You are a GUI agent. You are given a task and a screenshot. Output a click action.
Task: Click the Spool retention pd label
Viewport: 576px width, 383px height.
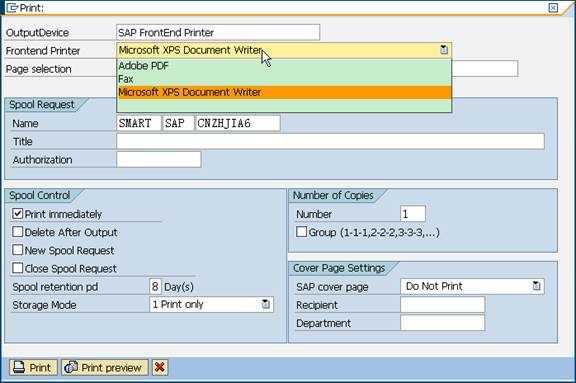[55, 287]
